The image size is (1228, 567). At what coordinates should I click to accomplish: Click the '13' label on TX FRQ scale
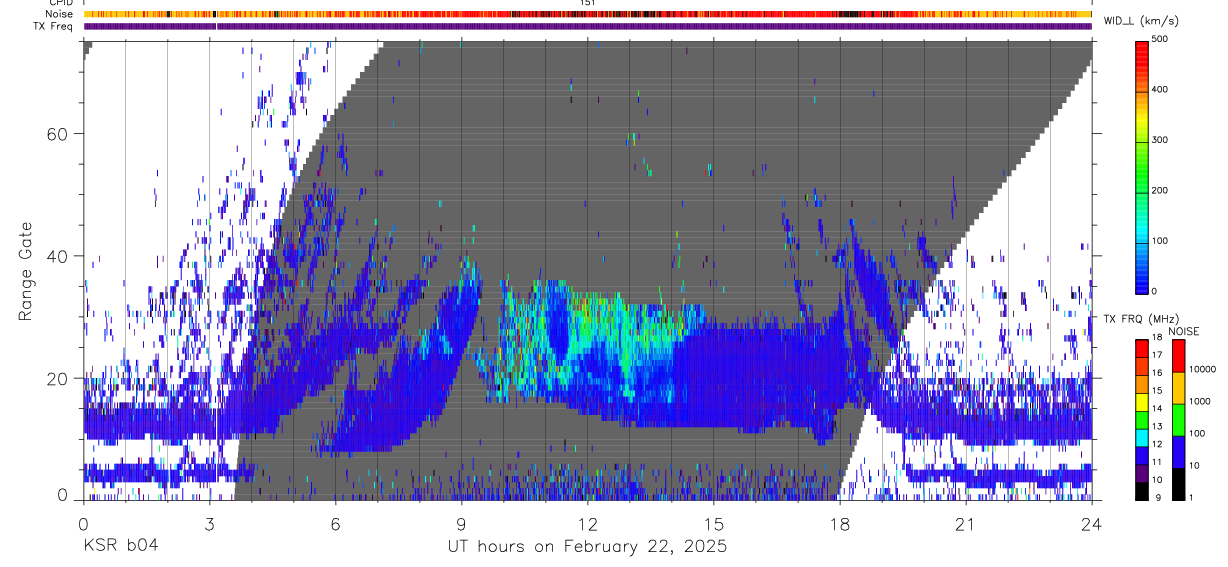[1158, 427]
